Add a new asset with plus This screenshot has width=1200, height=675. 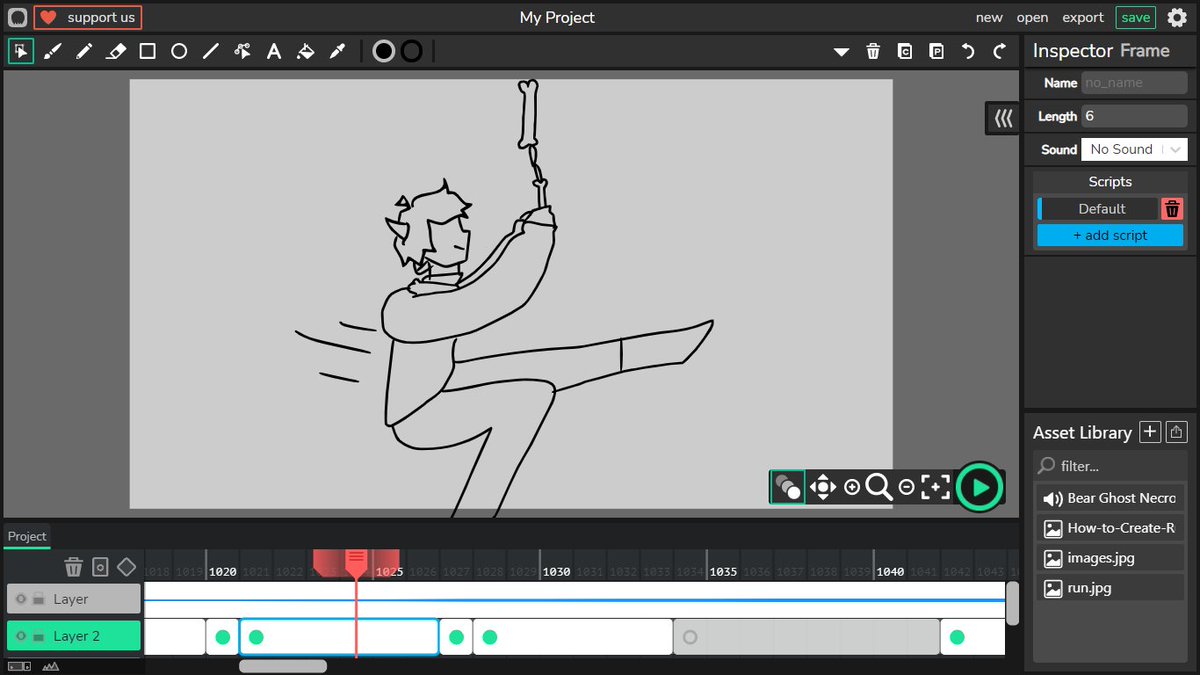point(1150,432)
